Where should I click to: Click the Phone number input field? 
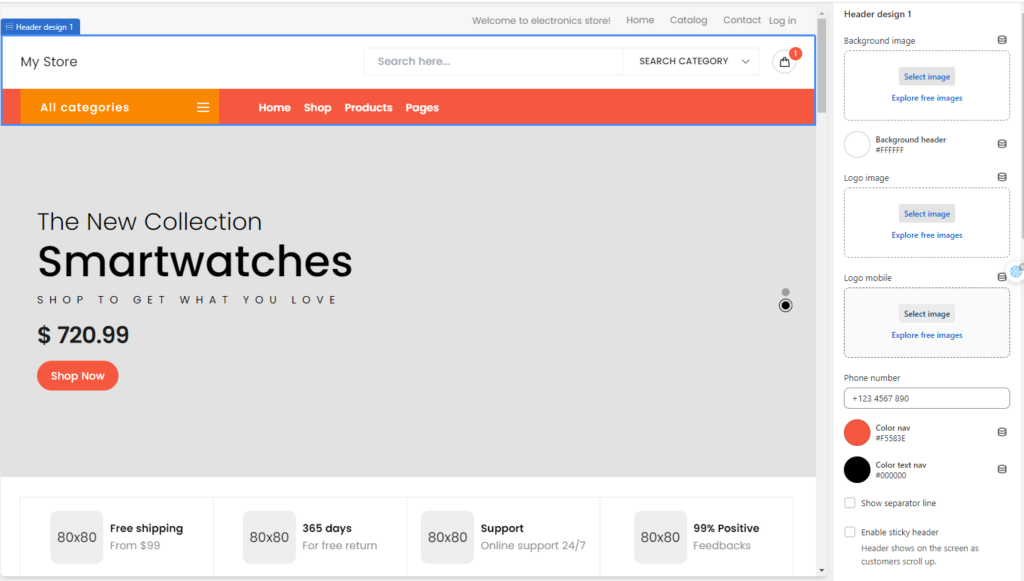pos(927,398)
